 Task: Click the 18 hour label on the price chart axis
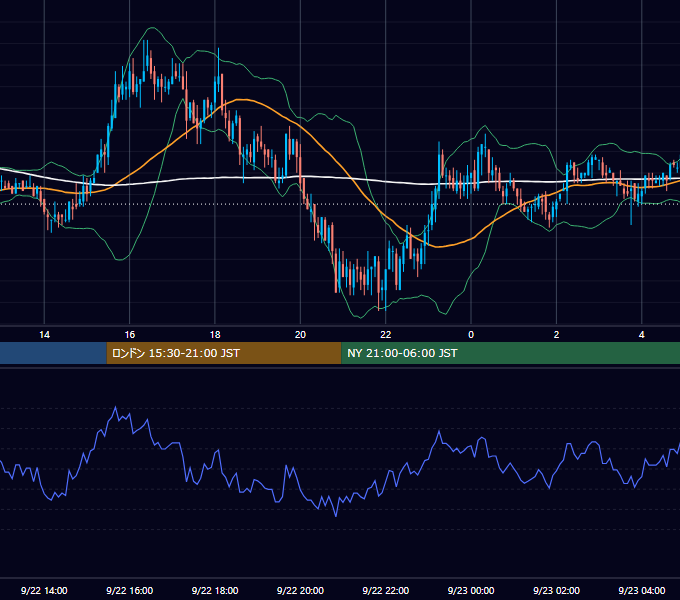coord(215,335)
